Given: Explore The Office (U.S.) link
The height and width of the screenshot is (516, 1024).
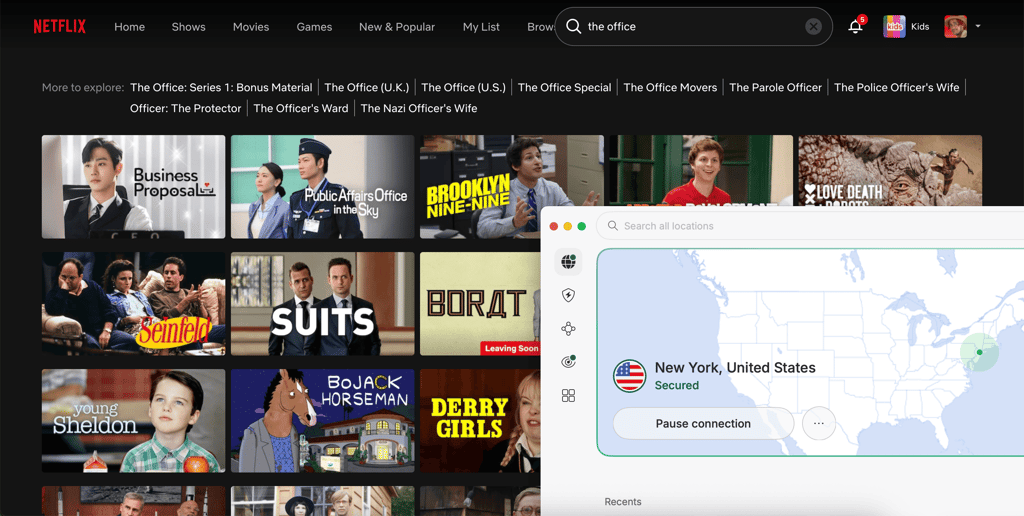Looking at the screenshot, I should pos(464,87).
